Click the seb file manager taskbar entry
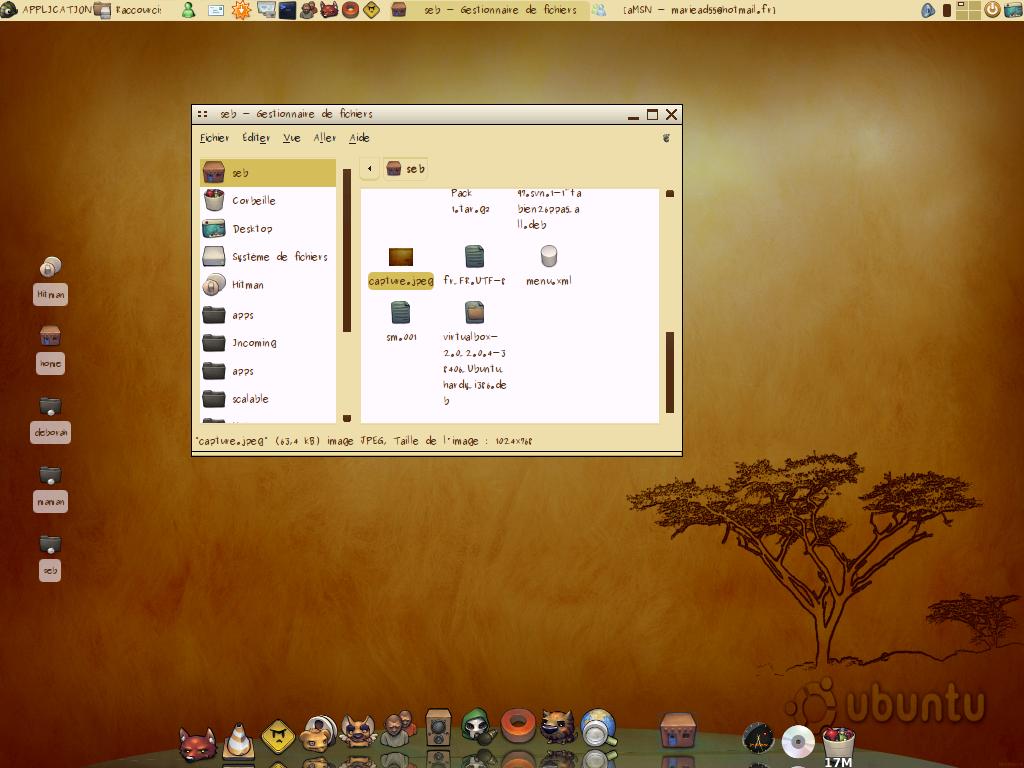 488,10
